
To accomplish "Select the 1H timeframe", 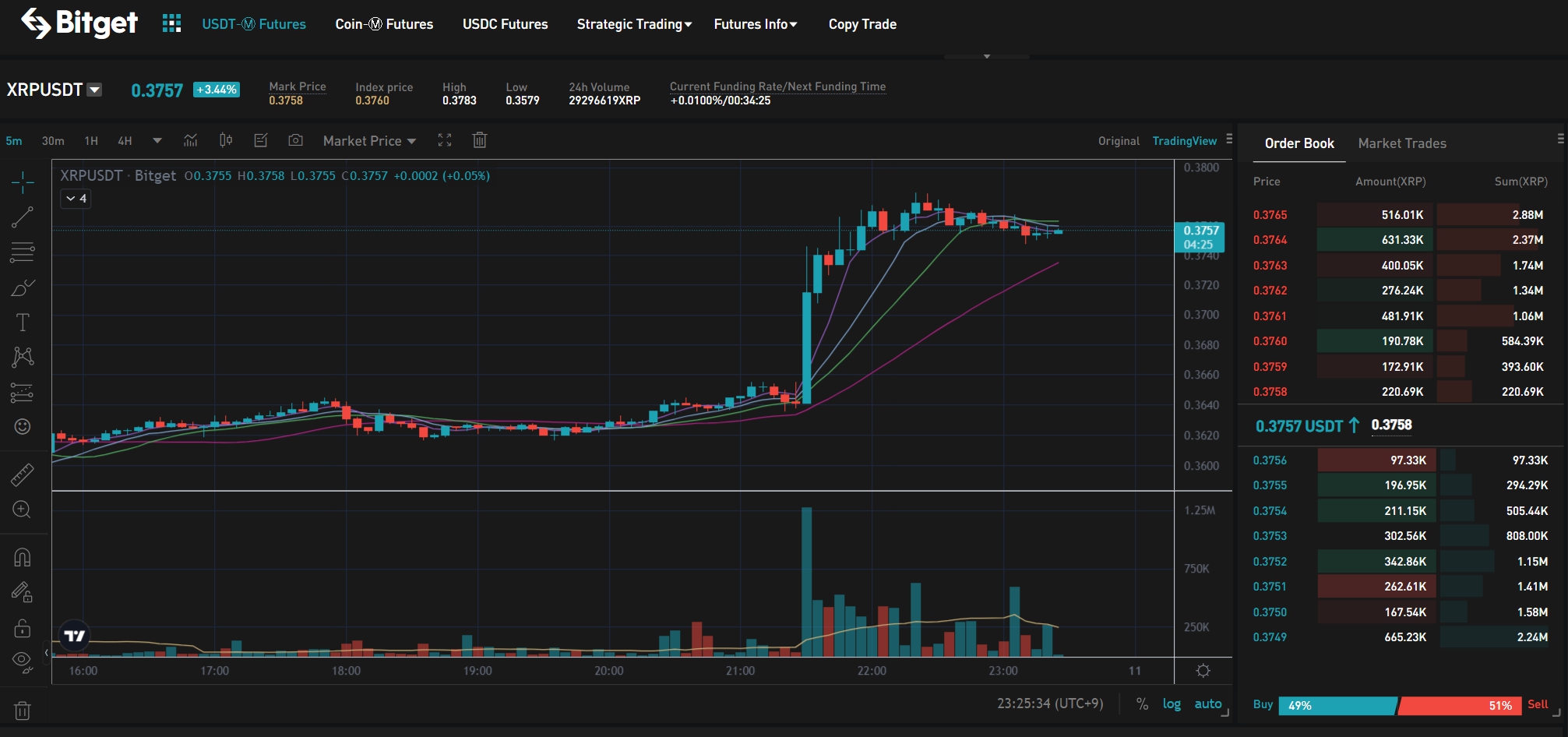I will [91, 141].
